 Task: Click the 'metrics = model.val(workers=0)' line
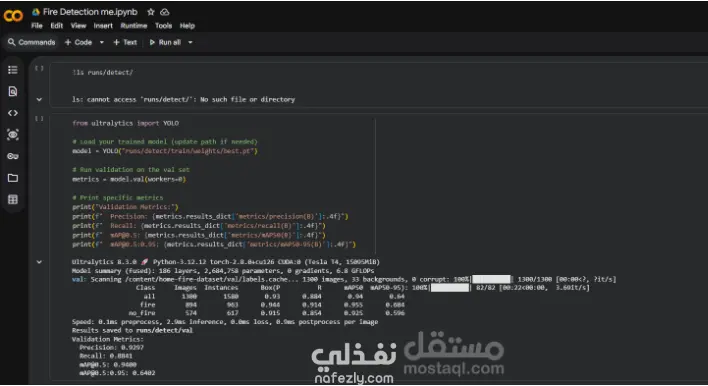point(129,179)
